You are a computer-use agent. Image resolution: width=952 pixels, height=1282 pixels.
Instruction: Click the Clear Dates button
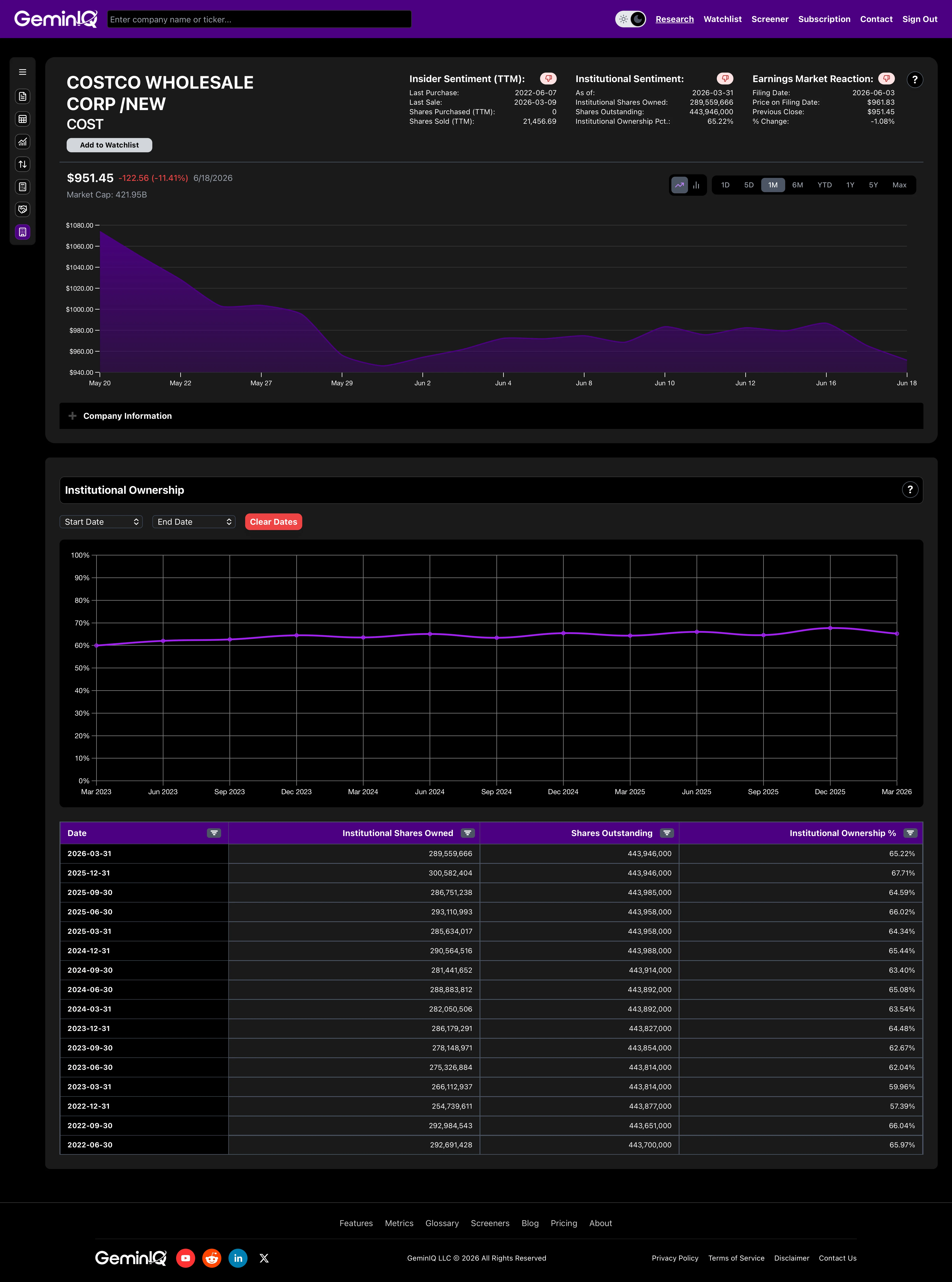(273, 522)
